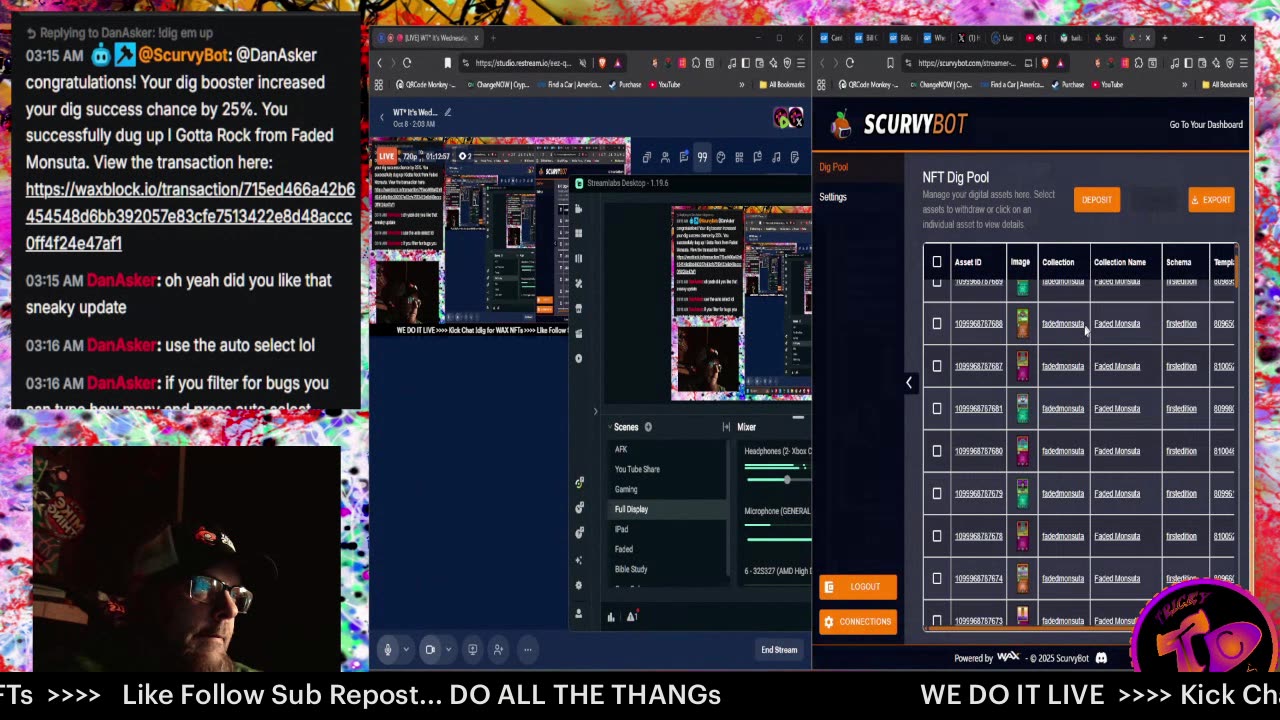This screenshot has width=1280, height=720.
Task: Open the browser hamburger menu in ScurvyBot window
Action: coord(1243,63)
